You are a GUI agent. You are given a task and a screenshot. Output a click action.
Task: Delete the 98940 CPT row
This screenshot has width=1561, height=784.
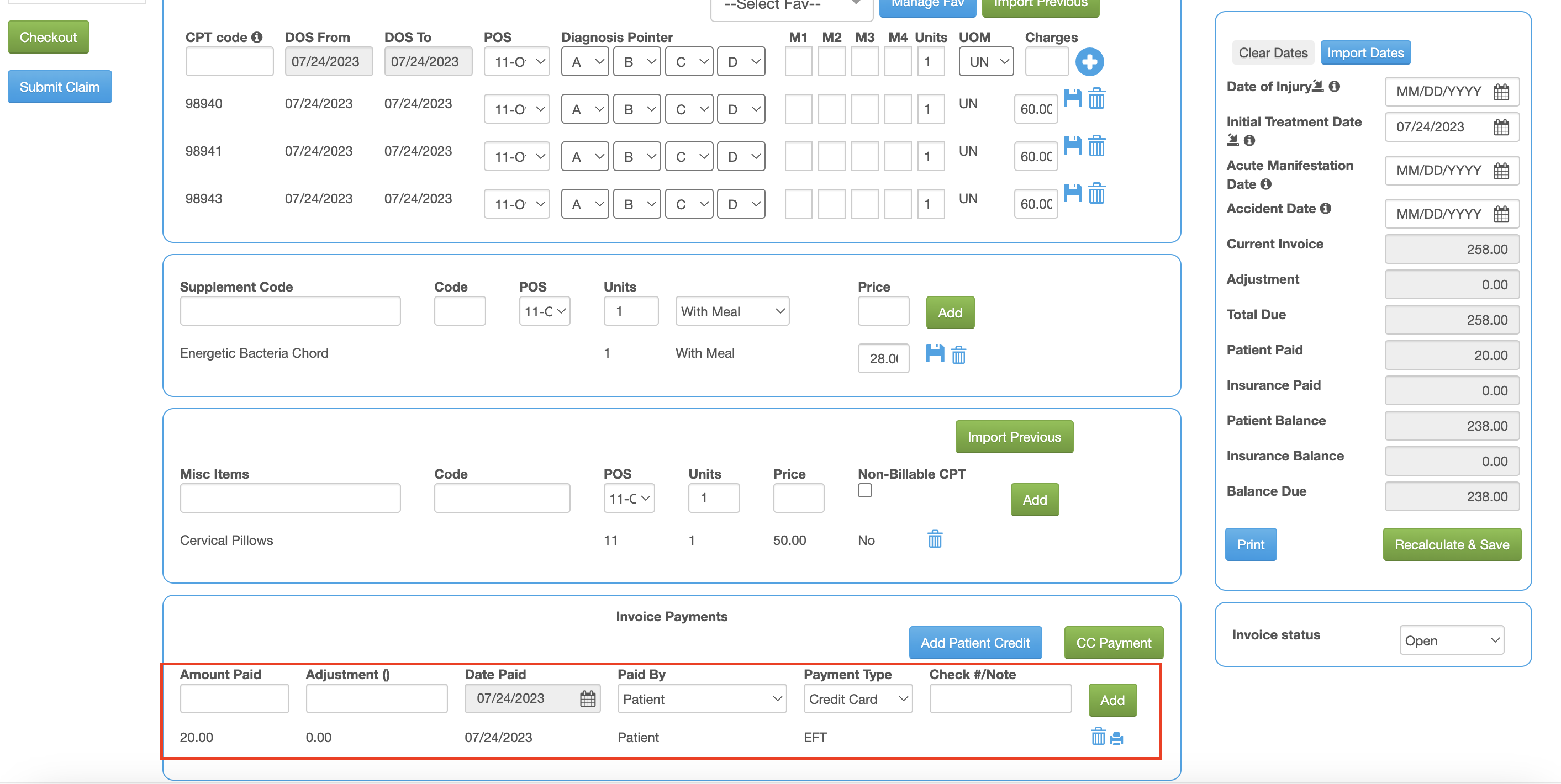click(x=1096, y=98)
